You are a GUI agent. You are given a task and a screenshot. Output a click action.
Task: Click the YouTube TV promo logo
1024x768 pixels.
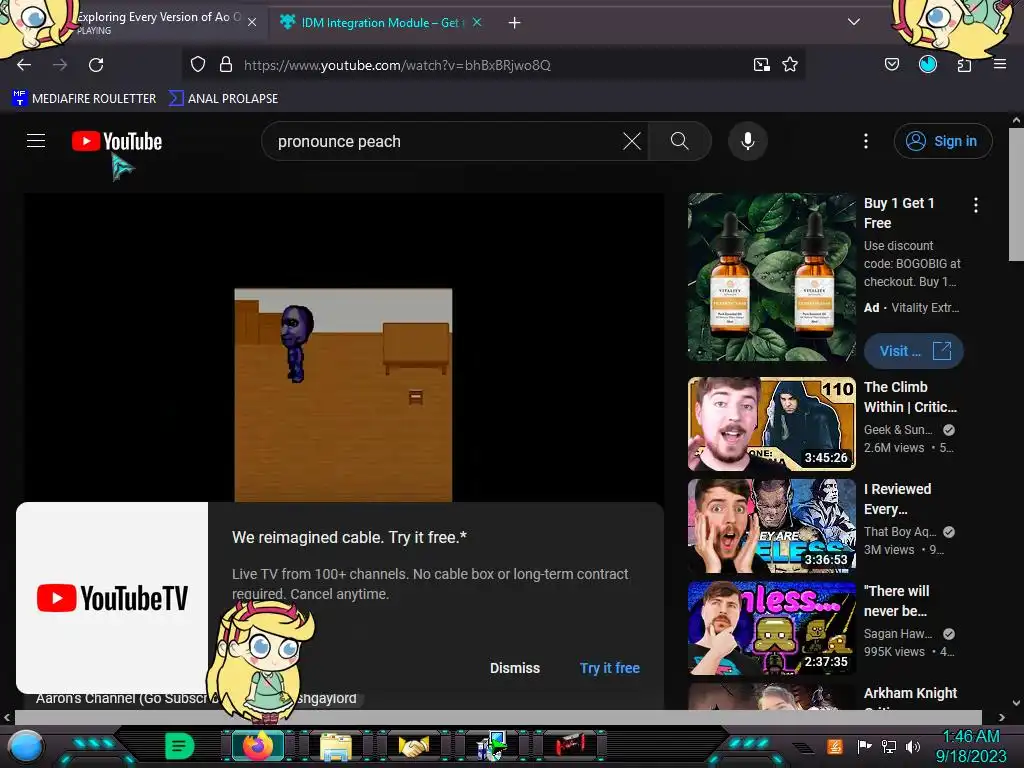pyautogui.click(x=112, y=598)
